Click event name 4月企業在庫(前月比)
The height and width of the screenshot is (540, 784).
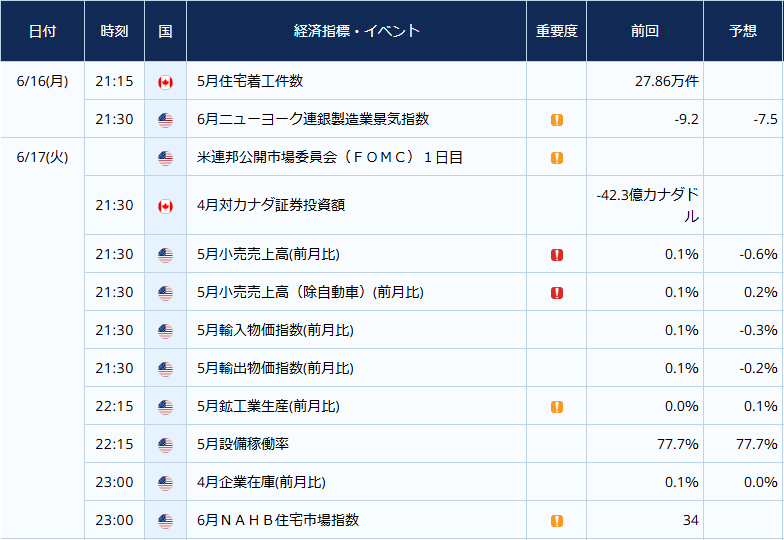(262, 482)
